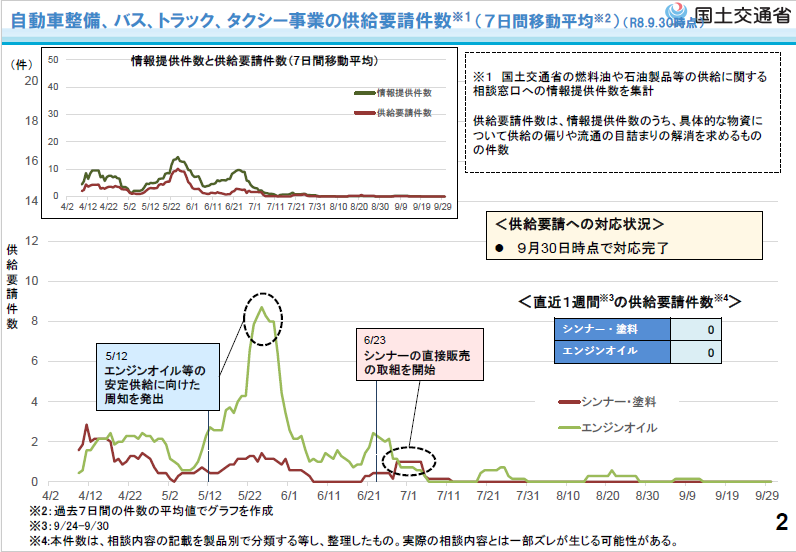This screenshot has height=552, width=796.
Task: Click the inset chart x-axis label 5/22
Action: tap(171, 207)
